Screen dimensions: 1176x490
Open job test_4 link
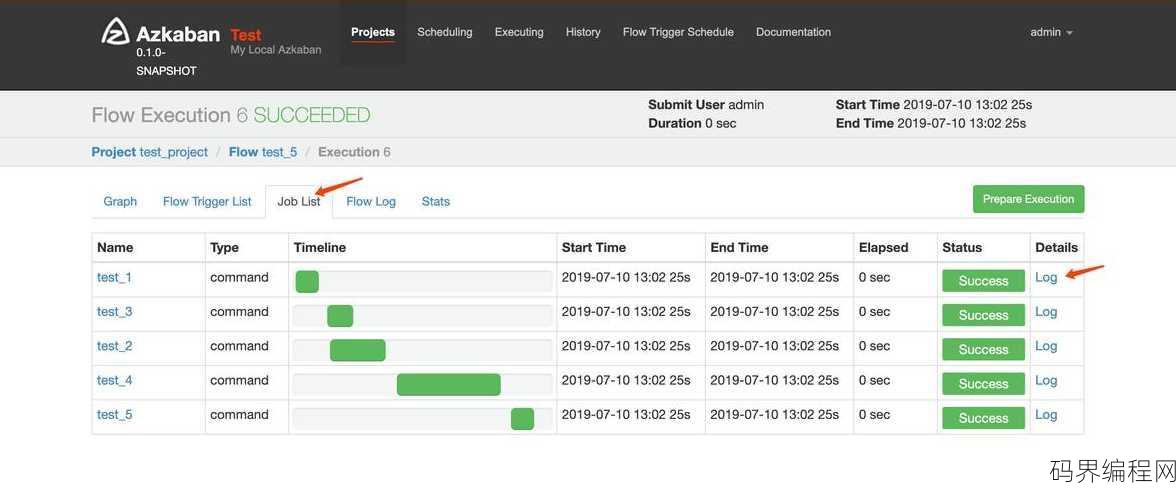[x=114, y=380]
